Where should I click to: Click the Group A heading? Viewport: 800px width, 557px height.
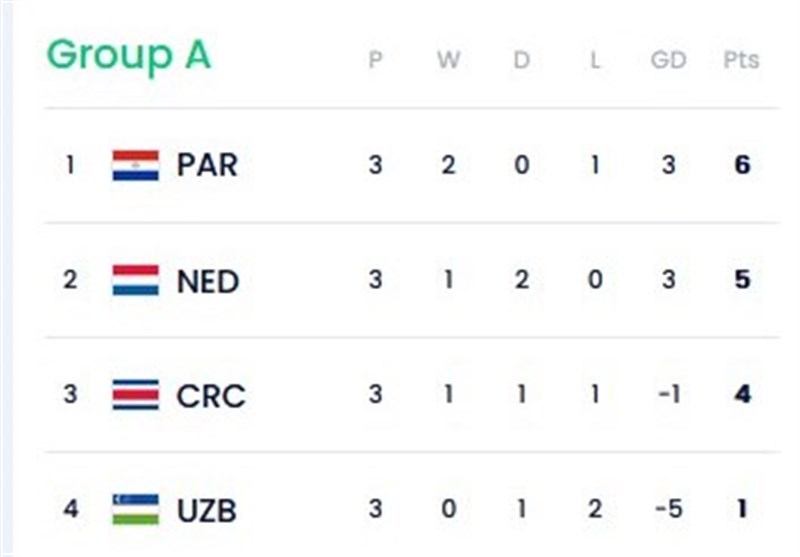coord(129,55)
